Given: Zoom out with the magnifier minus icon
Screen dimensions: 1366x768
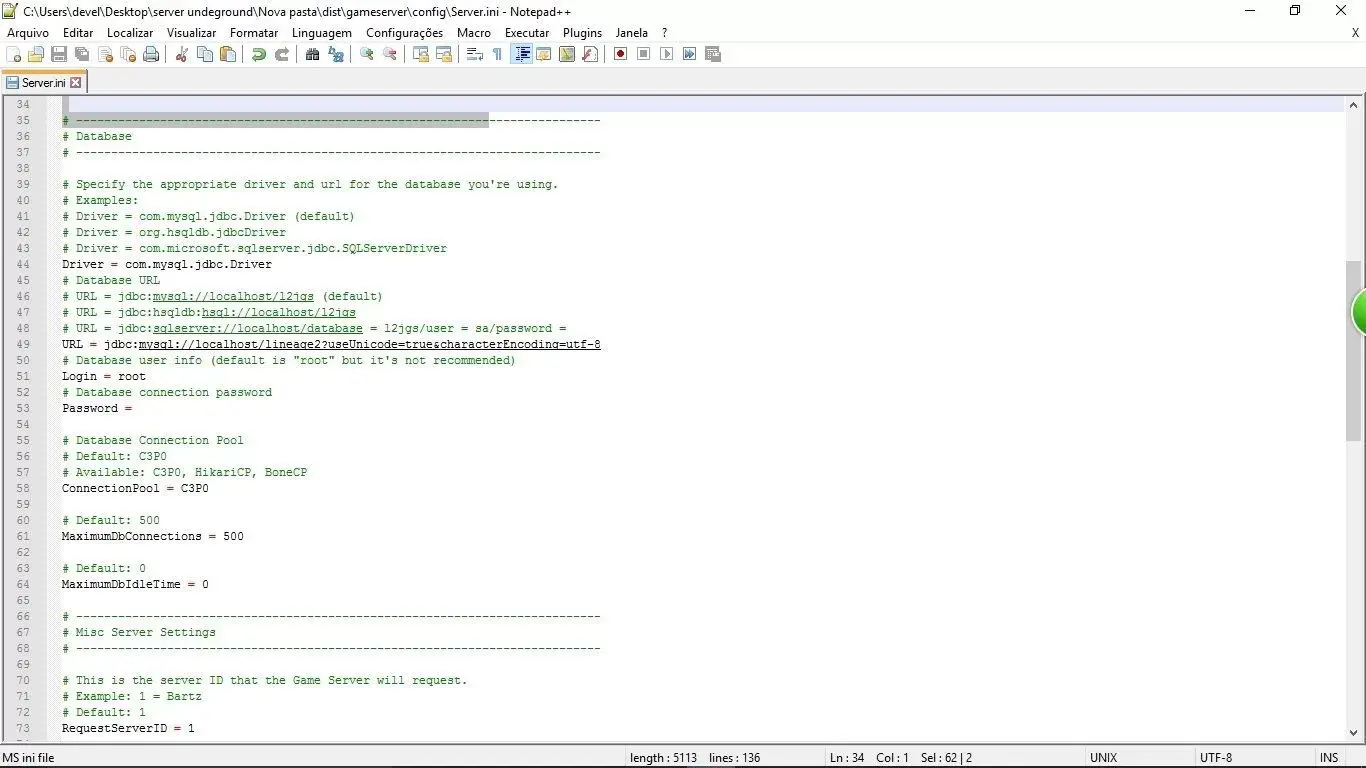Looking at the screenshot, I should (x=390, y=54).
